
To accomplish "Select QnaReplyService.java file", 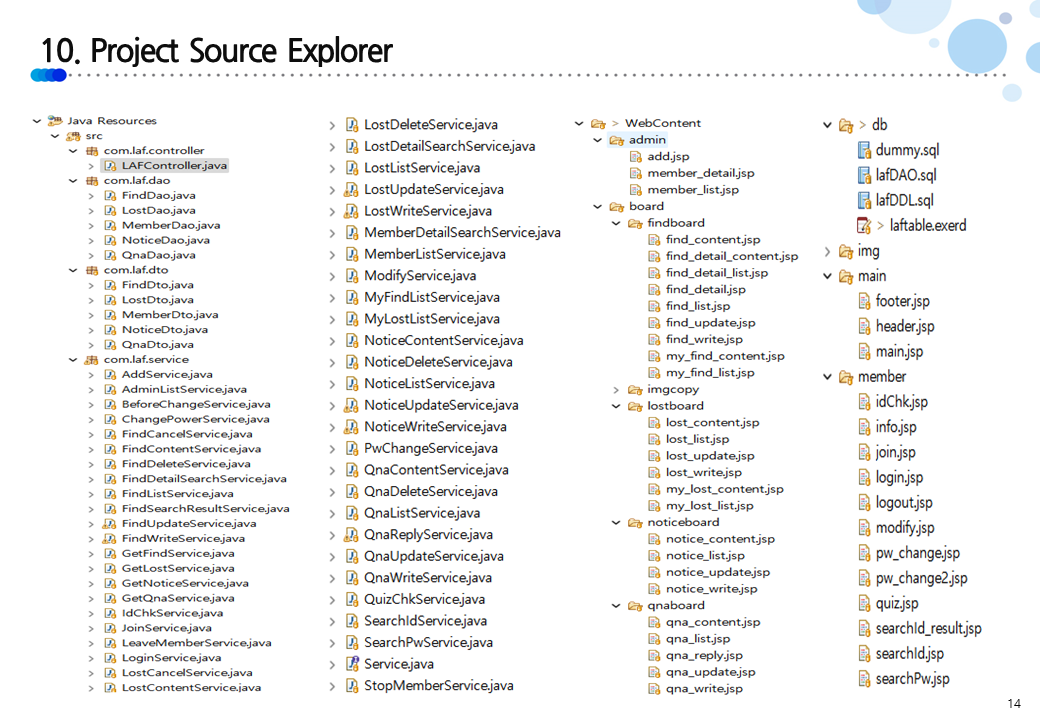I will tap(428, 534).
